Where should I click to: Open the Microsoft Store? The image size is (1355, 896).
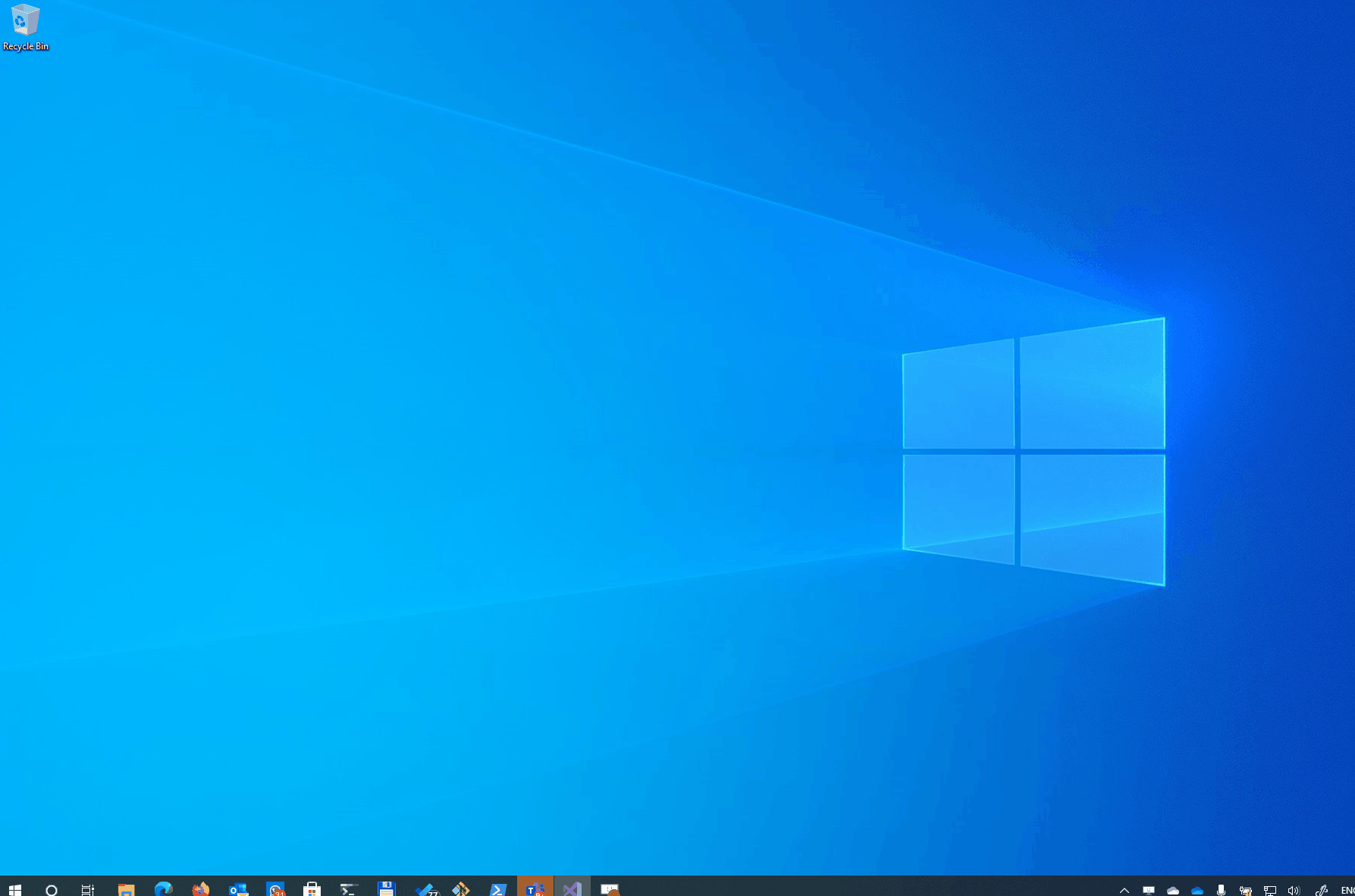click(312, 888)
